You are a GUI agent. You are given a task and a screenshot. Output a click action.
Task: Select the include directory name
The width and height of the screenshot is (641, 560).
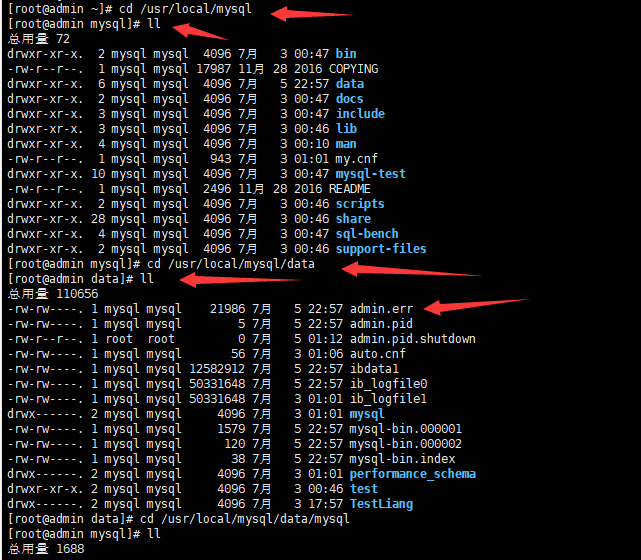(x=360, y=114)
